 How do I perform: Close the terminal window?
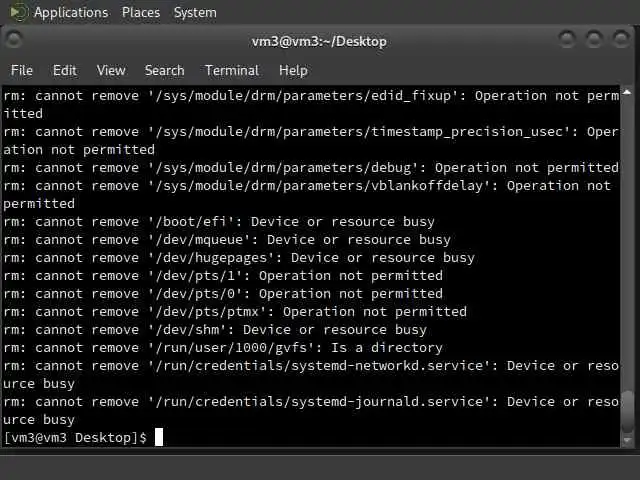click(620, 40)
